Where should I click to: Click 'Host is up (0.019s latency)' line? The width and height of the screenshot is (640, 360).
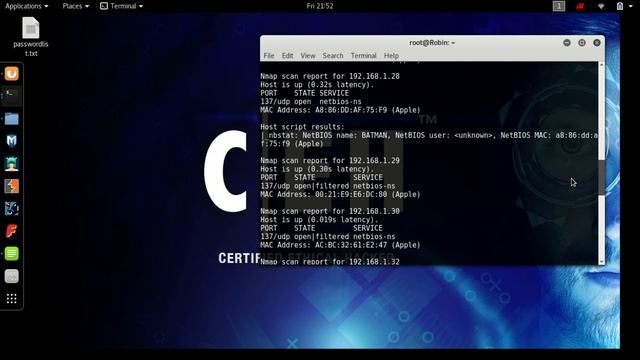[x=319, y=220]
